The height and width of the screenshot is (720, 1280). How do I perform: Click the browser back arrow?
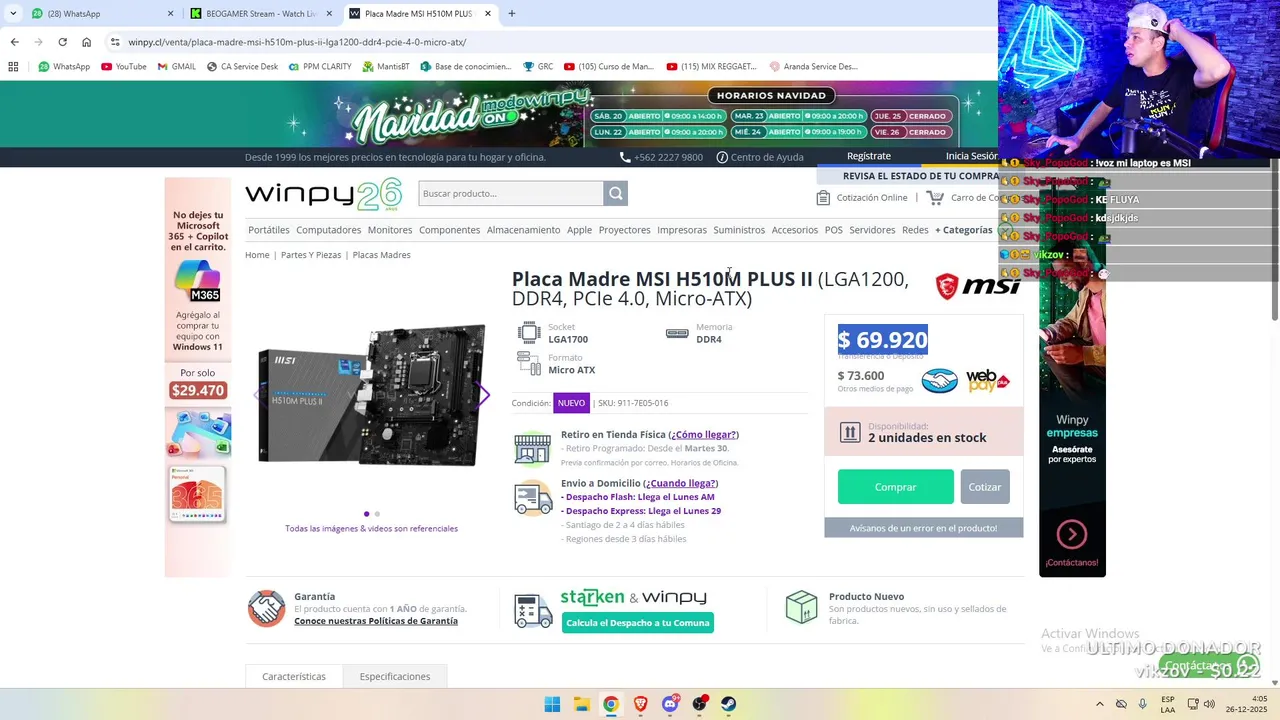coord(14,42)
